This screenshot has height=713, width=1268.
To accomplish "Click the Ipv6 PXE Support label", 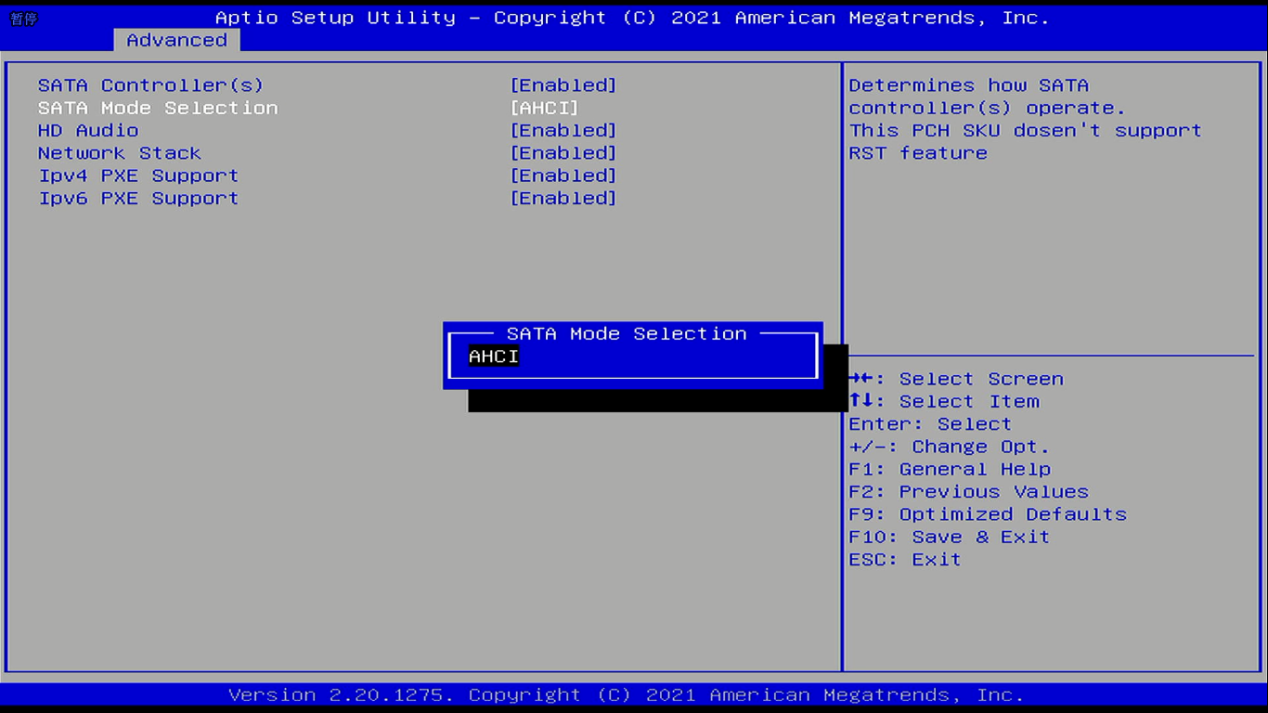I will click(138, 198).
